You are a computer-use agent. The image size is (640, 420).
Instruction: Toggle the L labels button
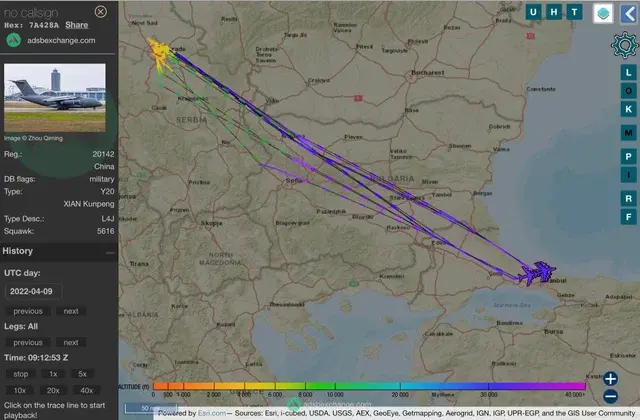628,73
